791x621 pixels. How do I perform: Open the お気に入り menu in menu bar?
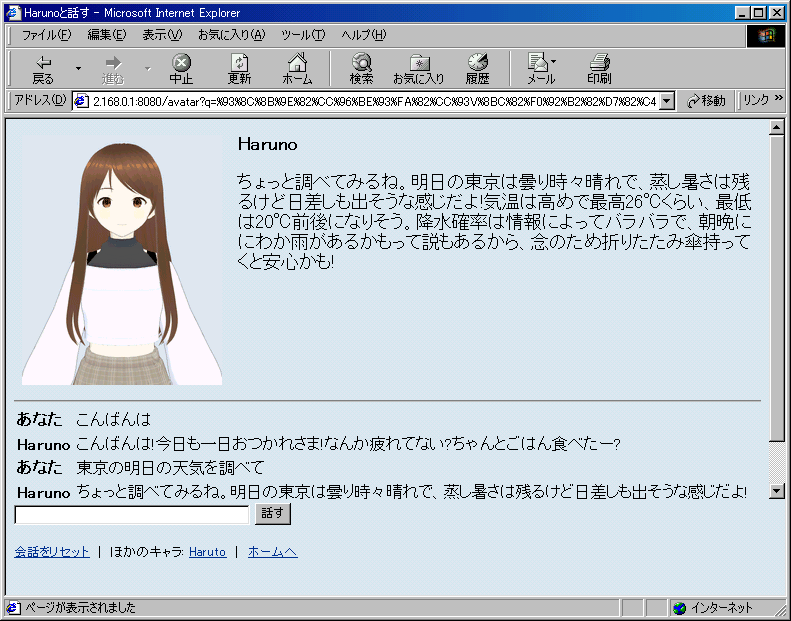click(x=231, y=35)
